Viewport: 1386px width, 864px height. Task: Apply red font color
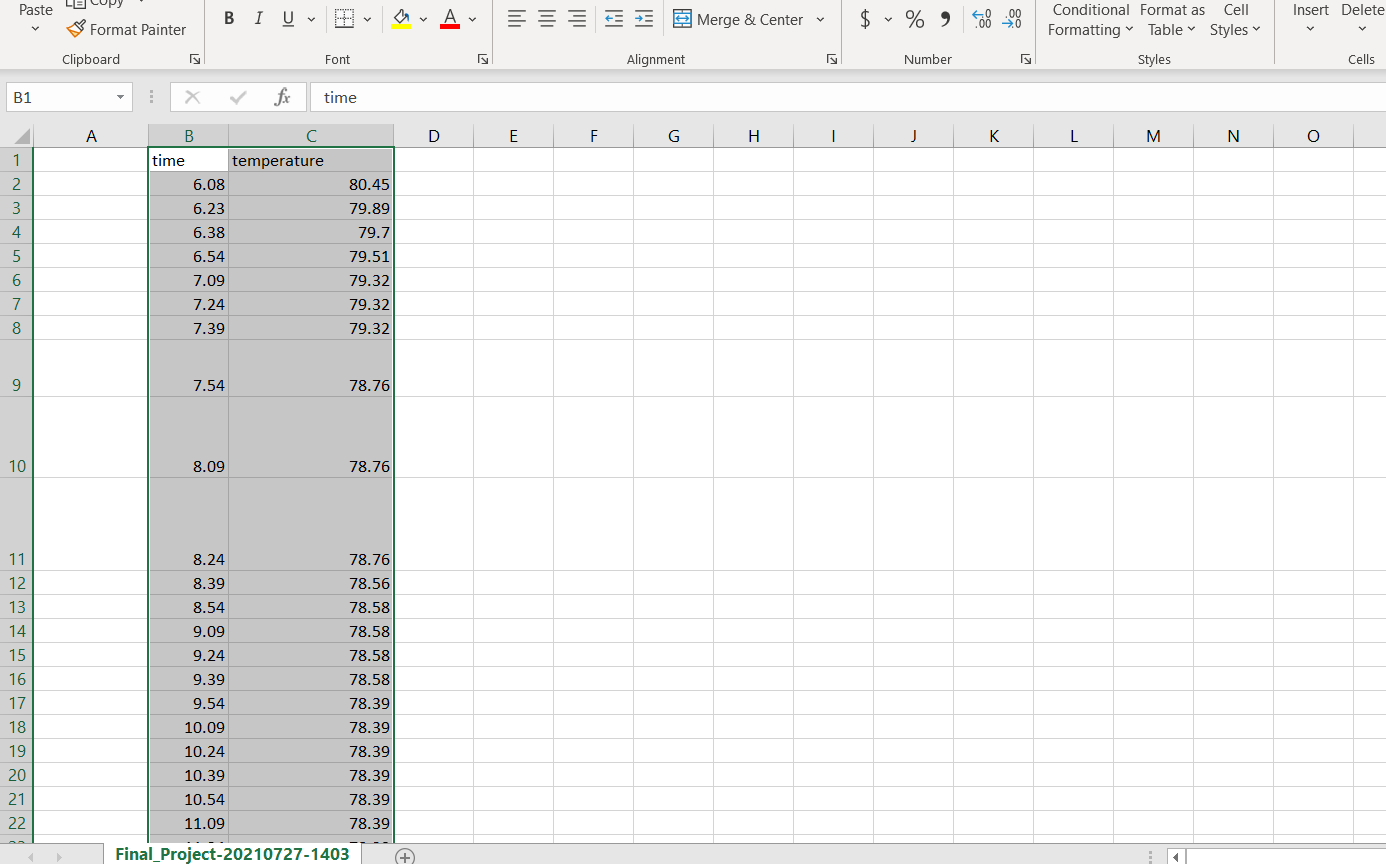point(450,19)
